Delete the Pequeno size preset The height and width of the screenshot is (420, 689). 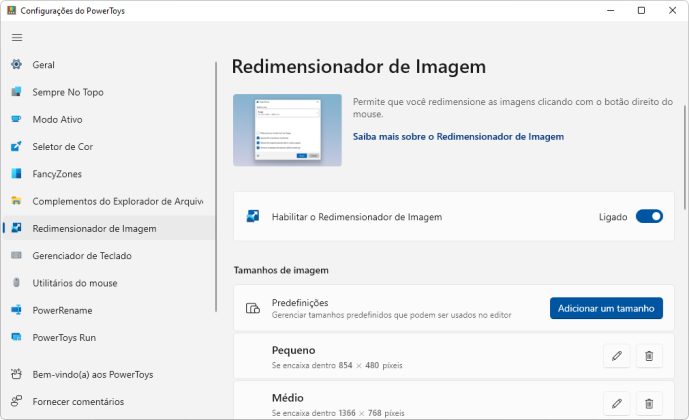649,356
